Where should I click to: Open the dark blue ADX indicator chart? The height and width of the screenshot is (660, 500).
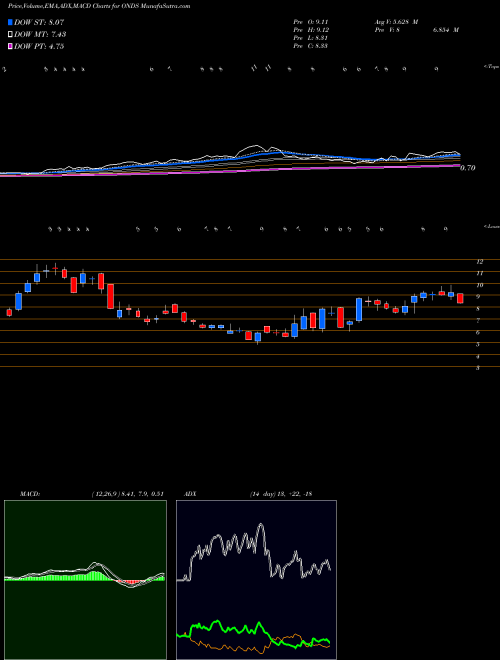[256, 580]
